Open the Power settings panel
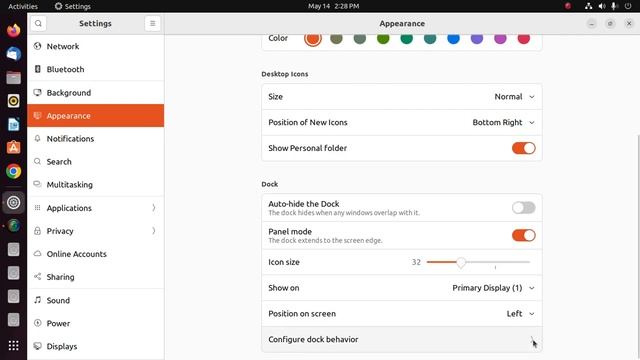640x360 pixels. click(x=96, y=323)
